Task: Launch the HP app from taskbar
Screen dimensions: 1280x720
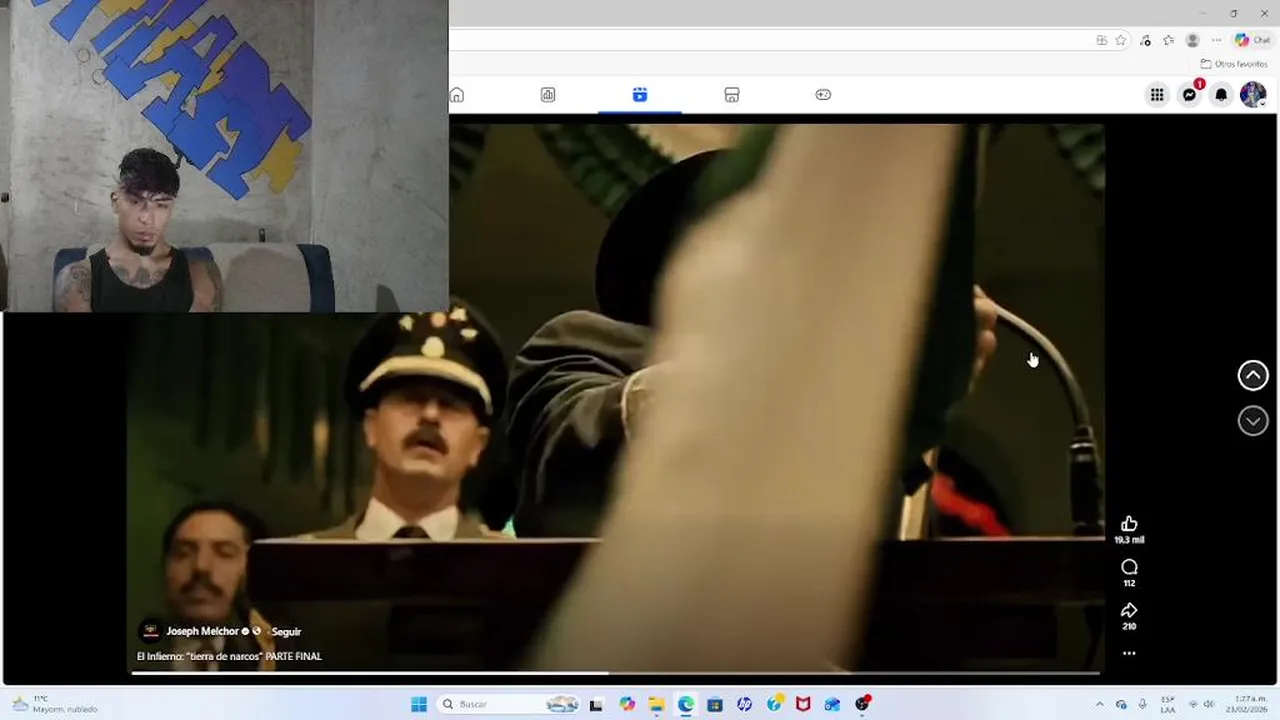Action: click(744, 704)
